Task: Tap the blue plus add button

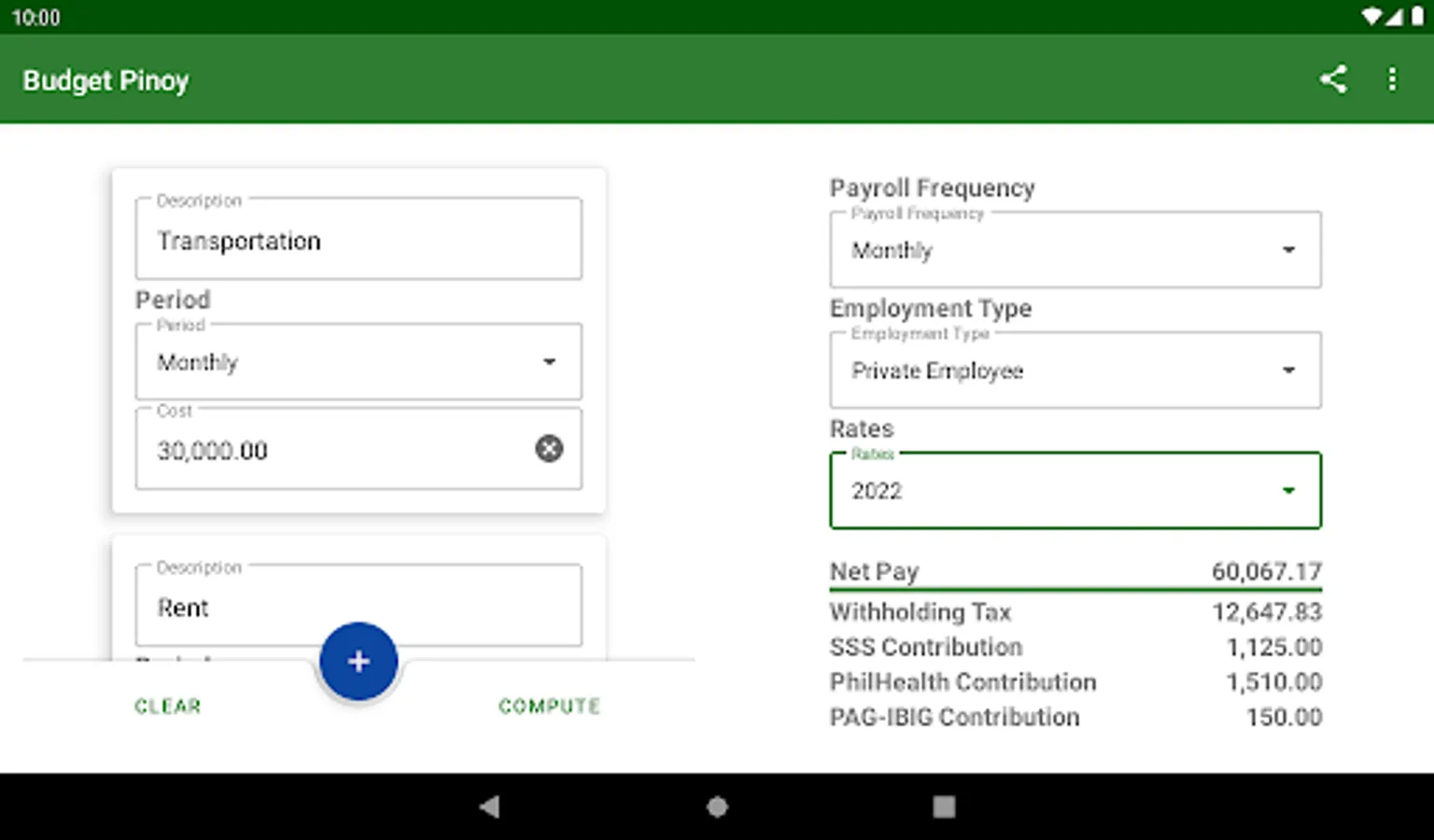Action: pyautogui.click(x=358, y=662)
